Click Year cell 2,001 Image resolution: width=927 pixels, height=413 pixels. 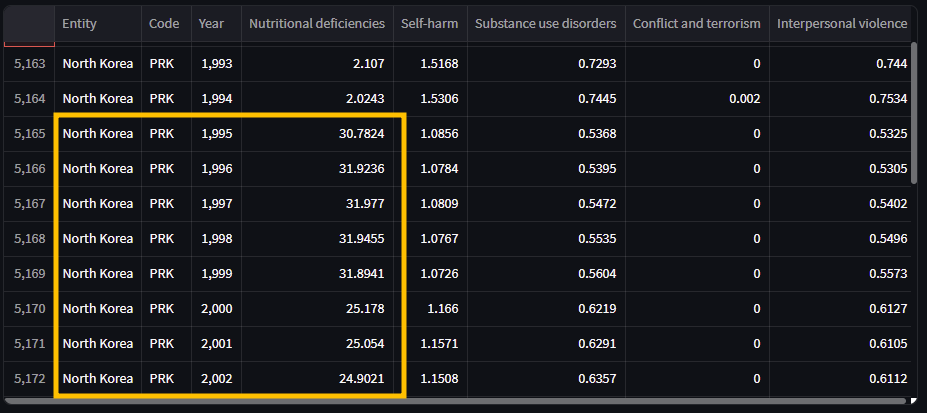click(216, 343)
